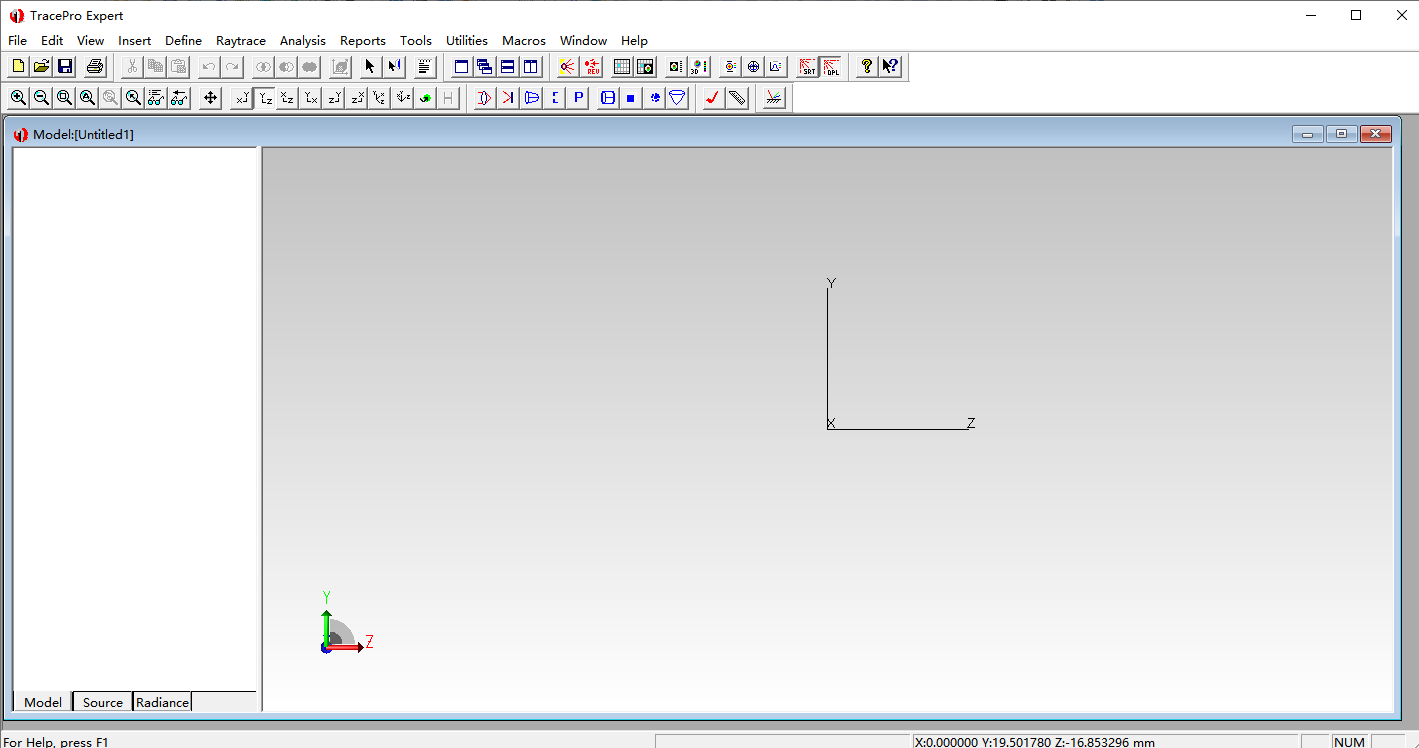This screenshot has height=748, width=1419.
Task: Click the Tile windows horizontally icon
Action: (x=508, y=67)
